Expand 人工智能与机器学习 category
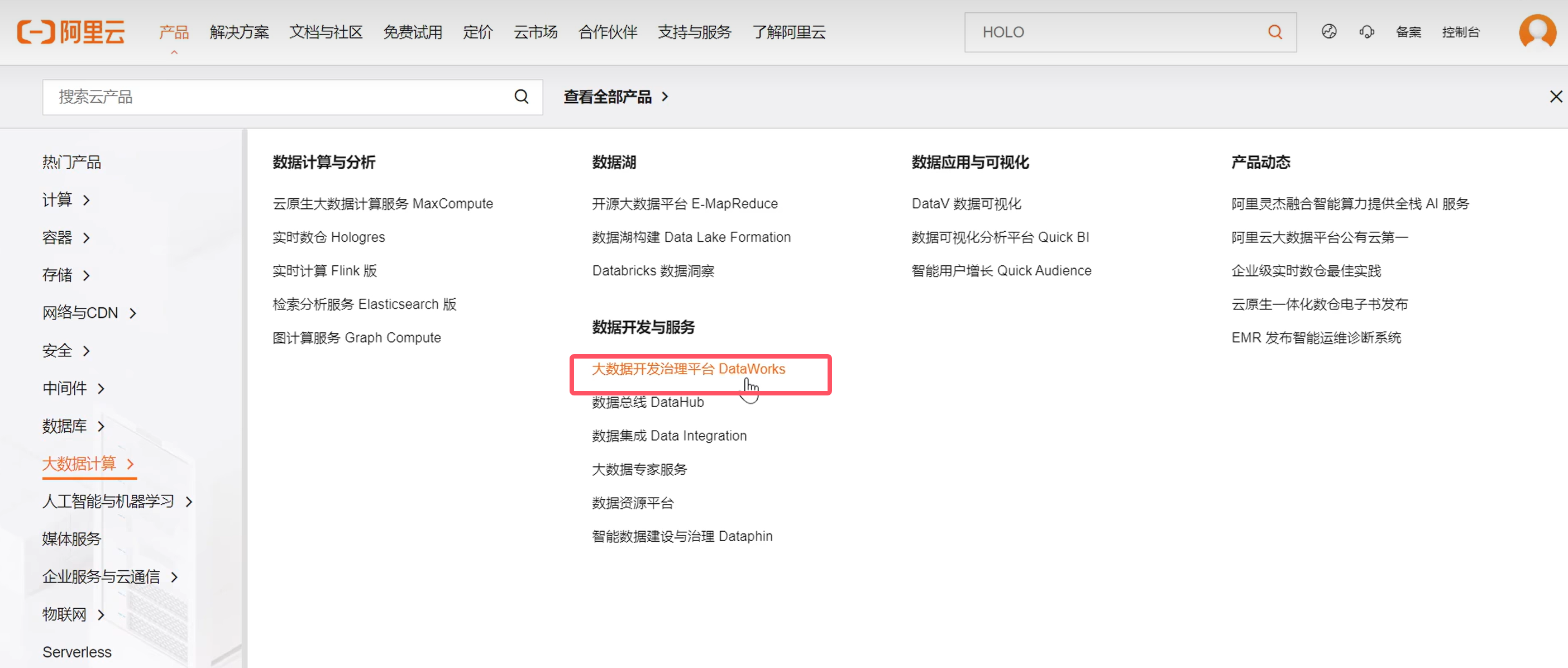This screenshot has width=1568, height=668. [117, 501]
